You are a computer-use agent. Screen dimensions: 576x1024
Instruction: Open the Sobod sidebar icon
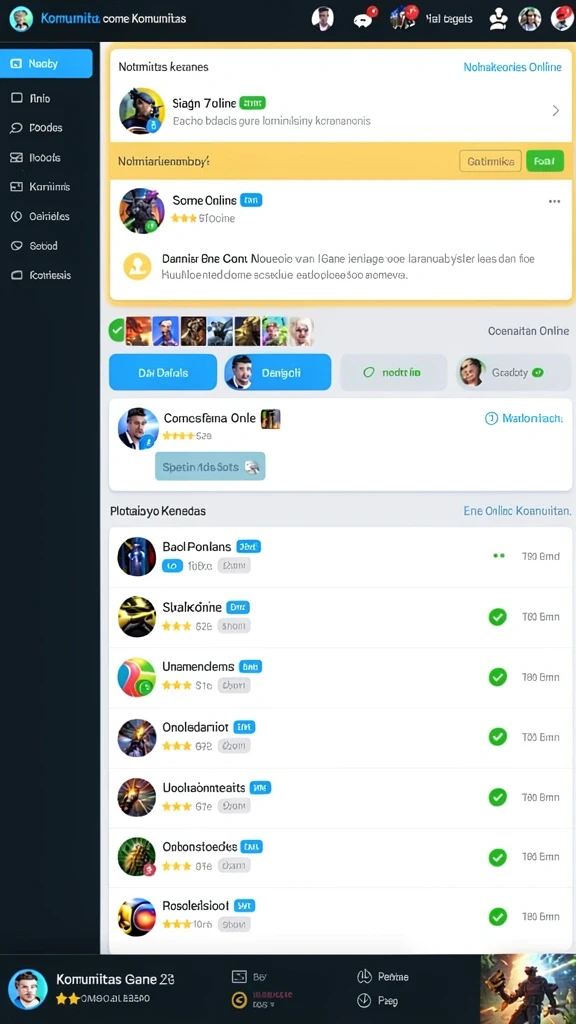click(17, 246)
